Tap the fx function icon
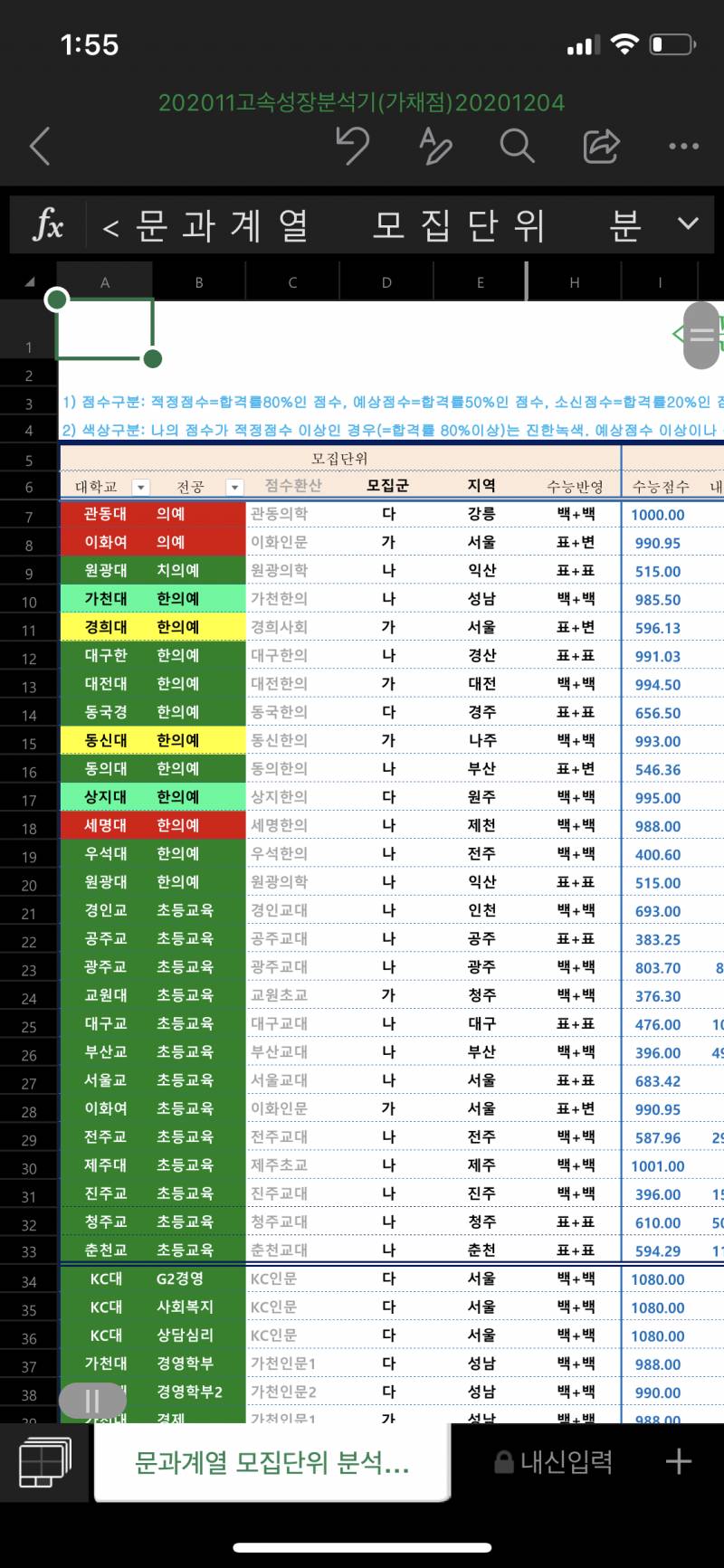724x1568 pixels. coord(48,223)
